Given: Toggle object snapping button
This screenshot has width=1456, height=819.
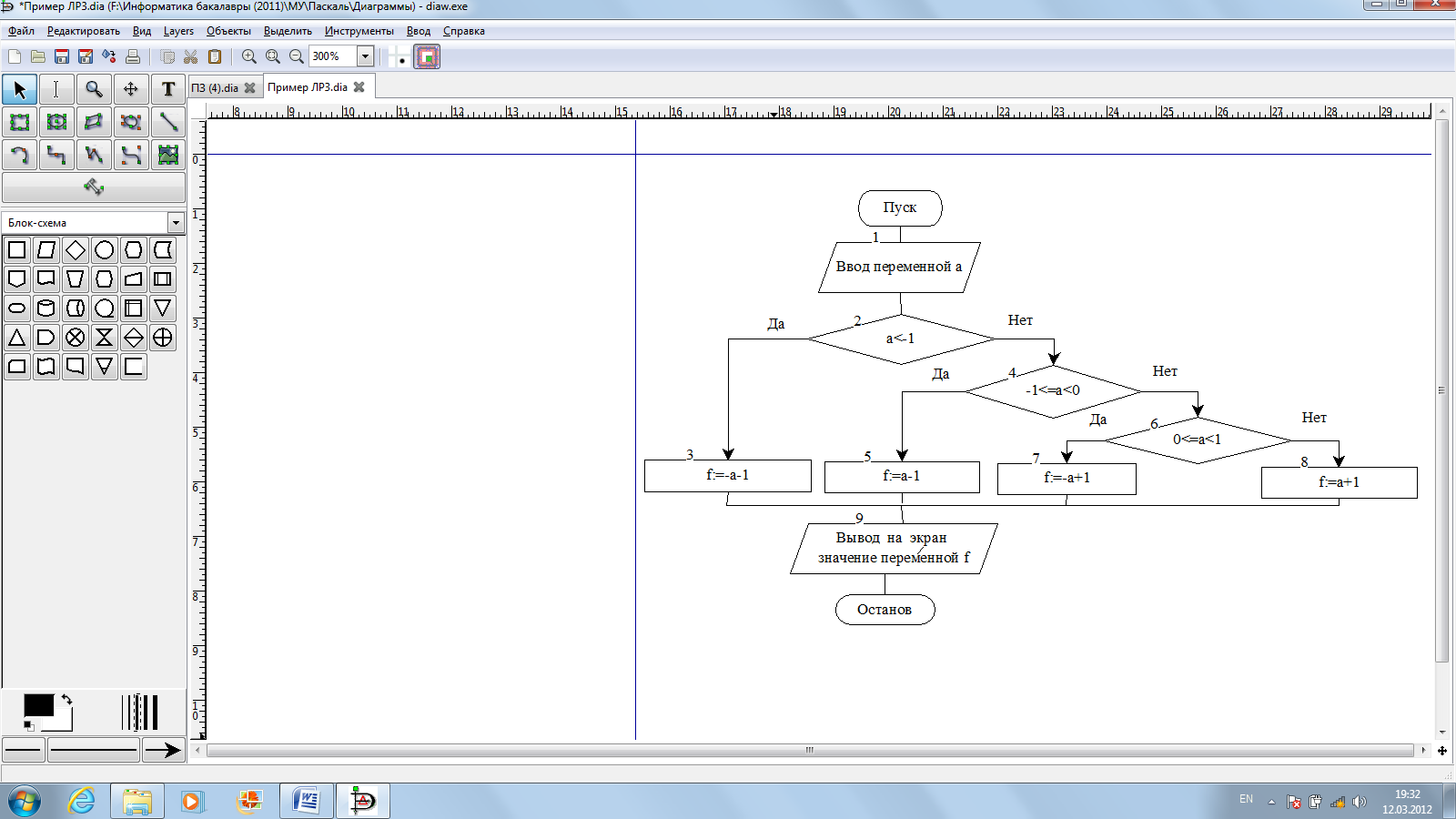Looking at the screenshot, I should click(x=427, y=56).
